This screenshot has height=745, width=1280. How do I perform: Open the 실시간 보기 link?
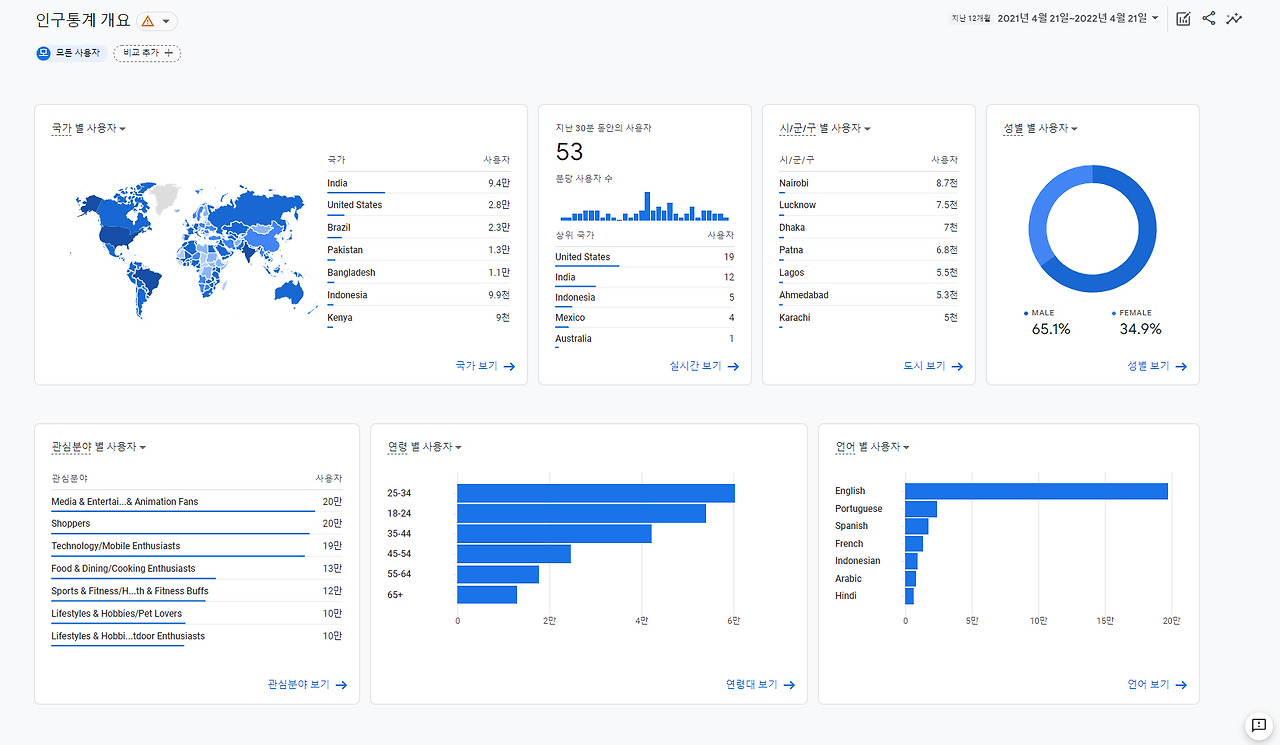click(704, 366)
